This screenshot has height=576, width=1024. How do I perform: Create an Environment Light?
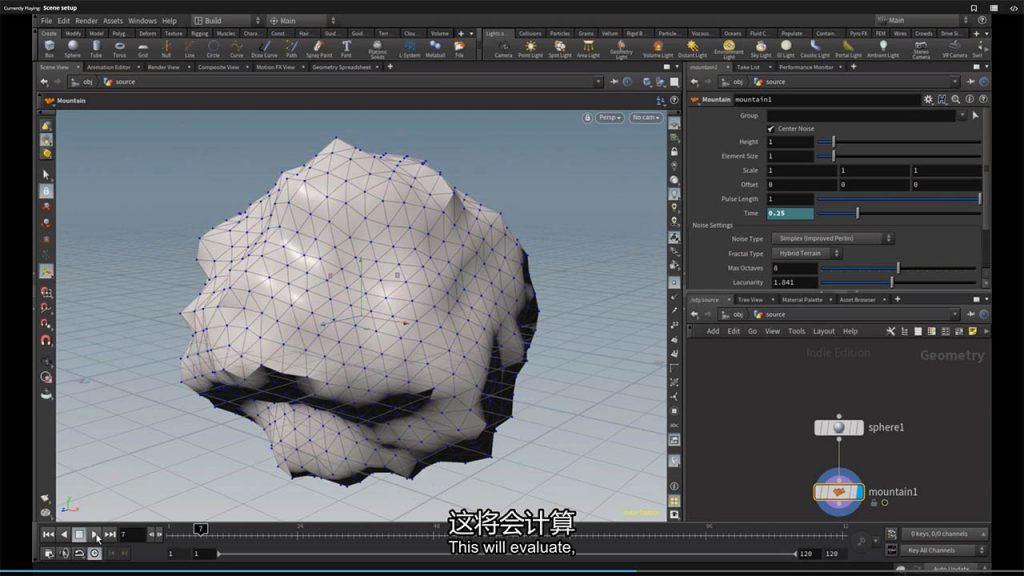(x=729, y=49)
